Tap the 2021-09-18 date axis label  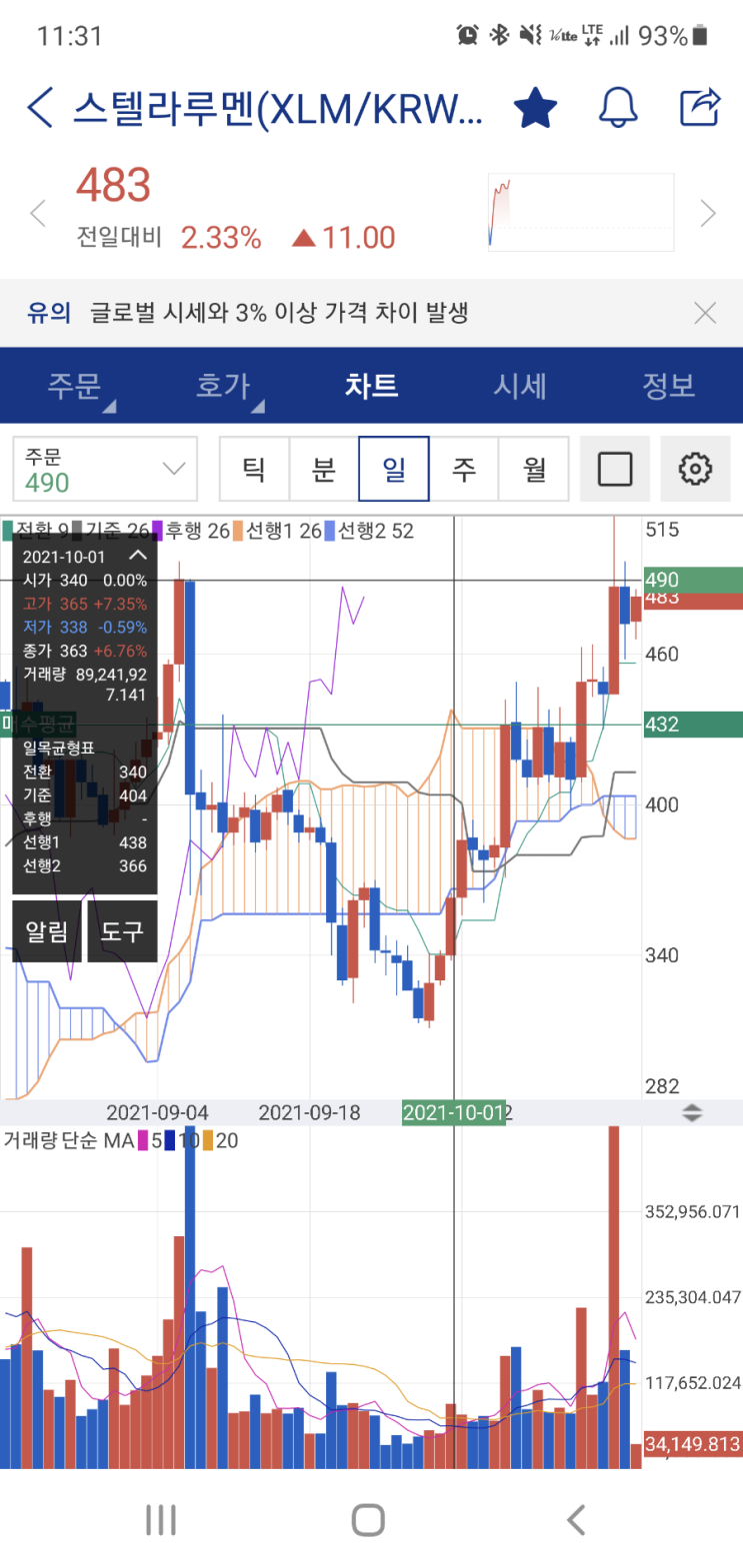coord(309,1112)
